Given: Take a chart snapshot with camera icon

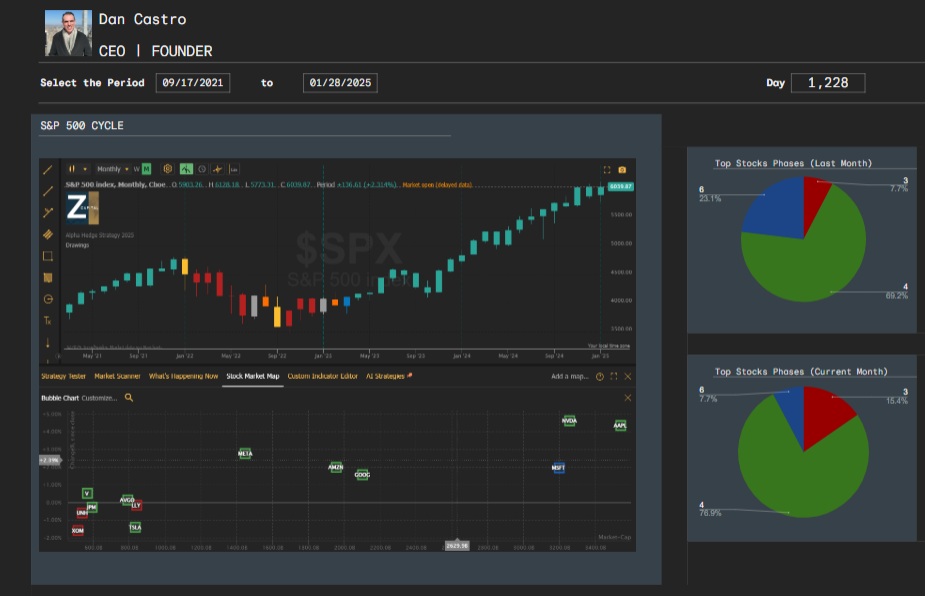Looking at the screenshot, I should (x=622, y=170).
